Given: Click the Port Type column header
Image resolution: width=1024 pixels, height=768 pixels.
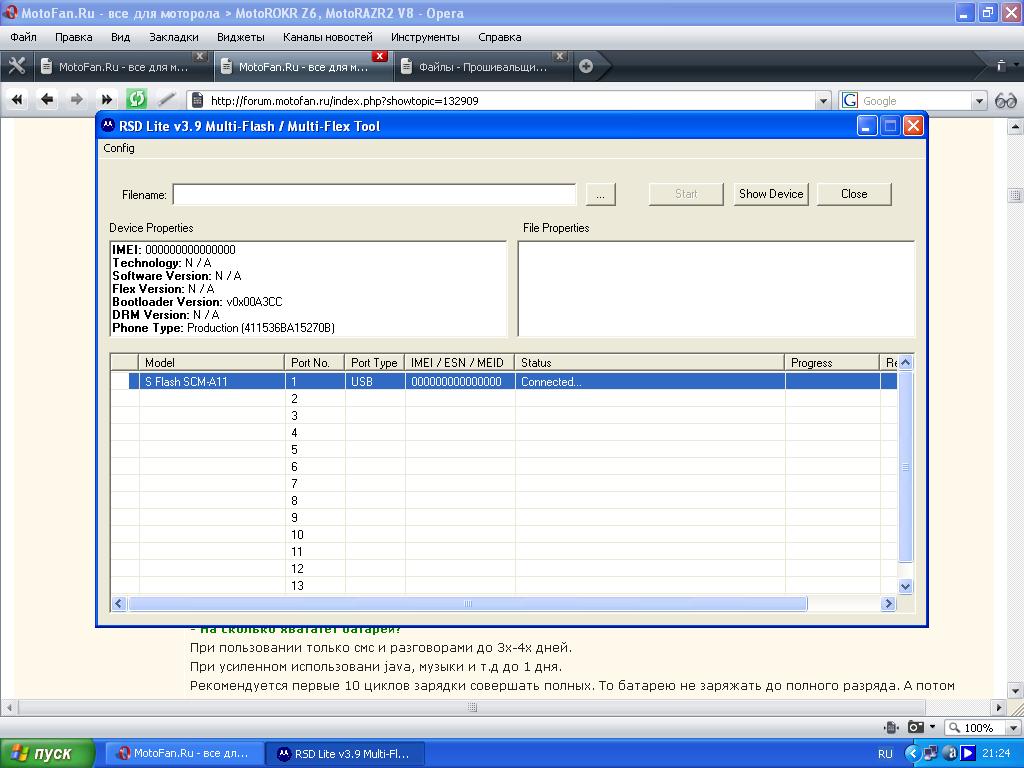Looking at the screenshot, I should click(x=375, y=362).
